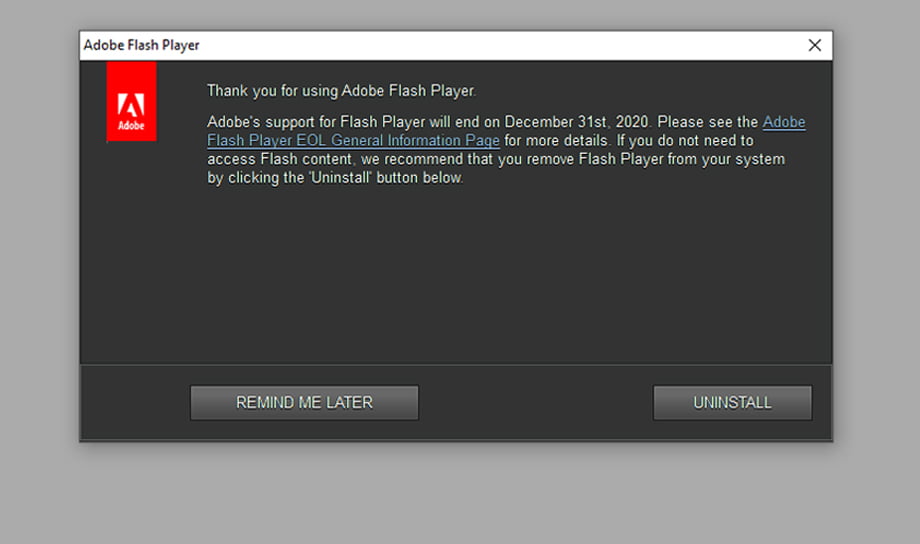920x544 pixels.
Task: Click the 'Adobe's support for Flash Player' text
Action: [x=316, y=122]
